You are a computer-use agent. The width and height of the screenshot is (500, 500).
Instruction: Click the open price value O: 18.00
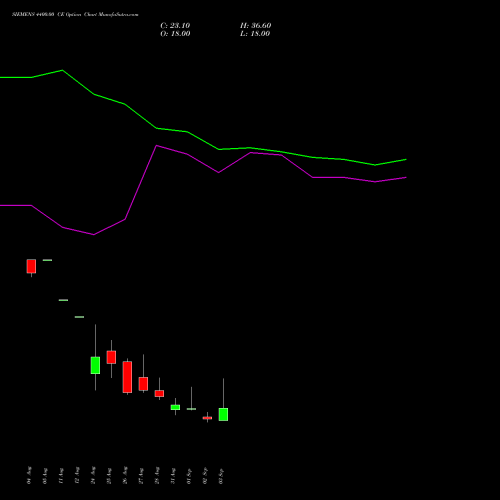[x=175, y=34]
